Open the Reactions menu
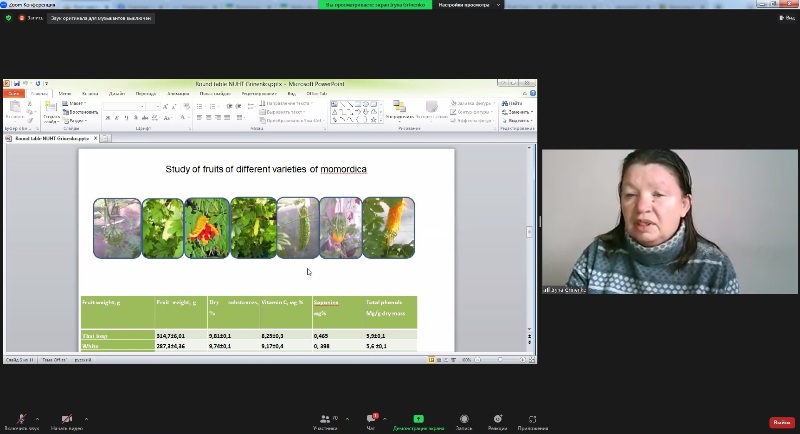This screenshot has height=434, width=800. (497, 419)
